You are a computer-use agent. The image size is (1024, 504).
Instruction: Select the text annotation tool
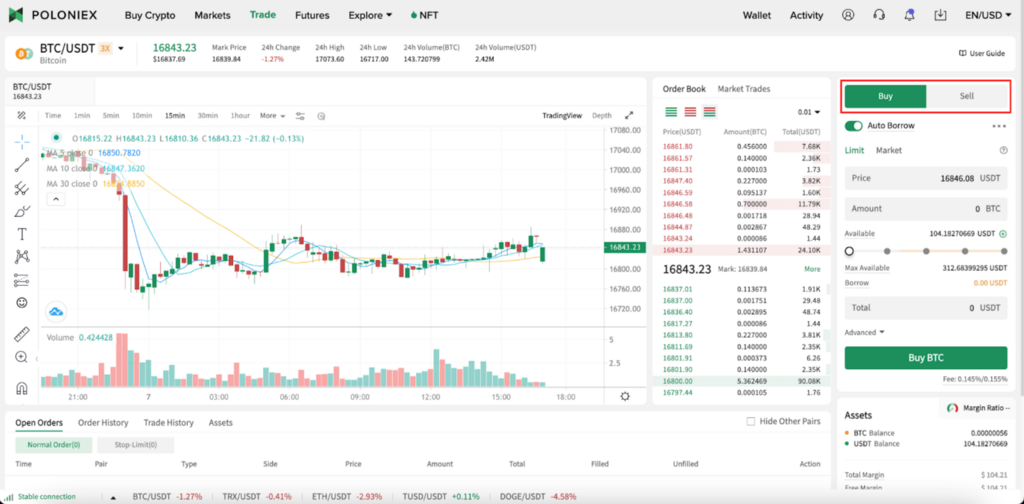(22, 234)
